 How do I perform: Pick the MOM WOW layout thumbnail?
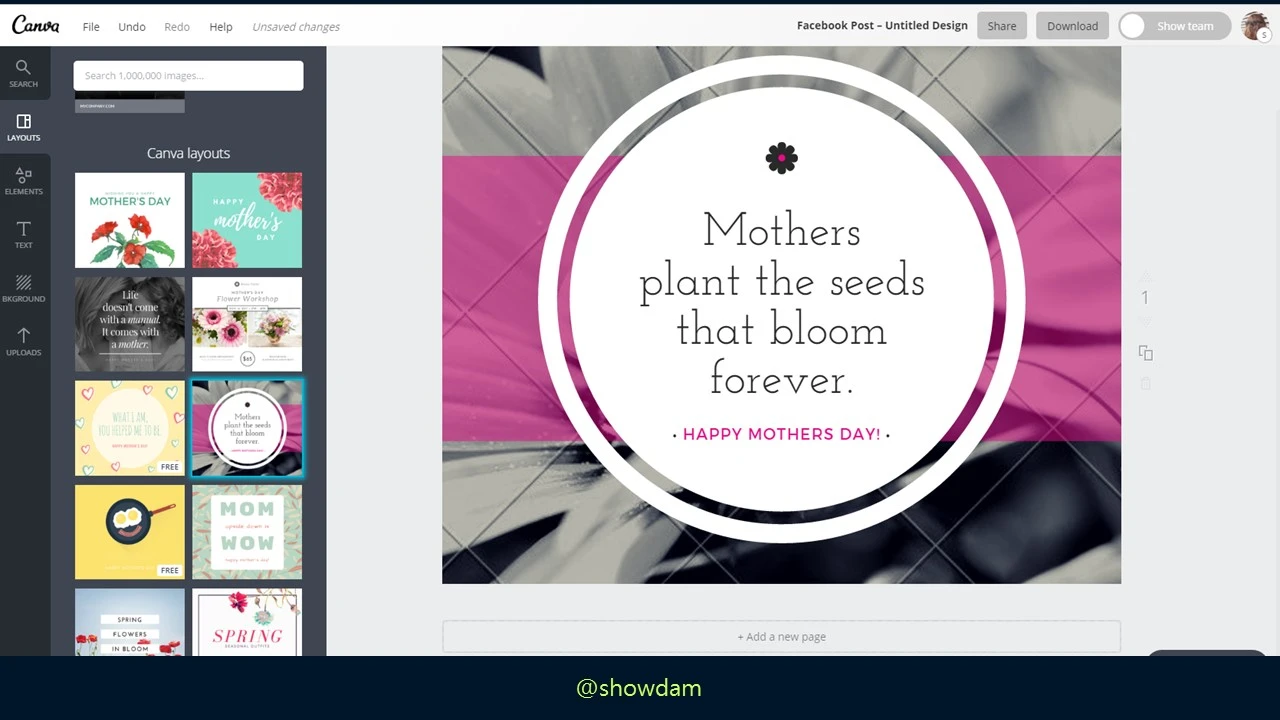tap(247, 532)
